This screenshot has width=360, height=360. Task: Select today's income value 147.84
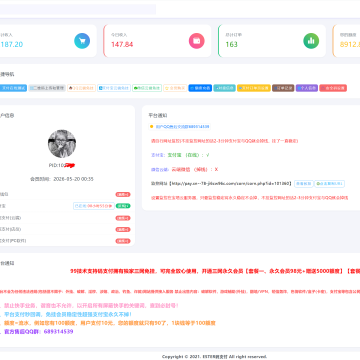tap(122, 44)
